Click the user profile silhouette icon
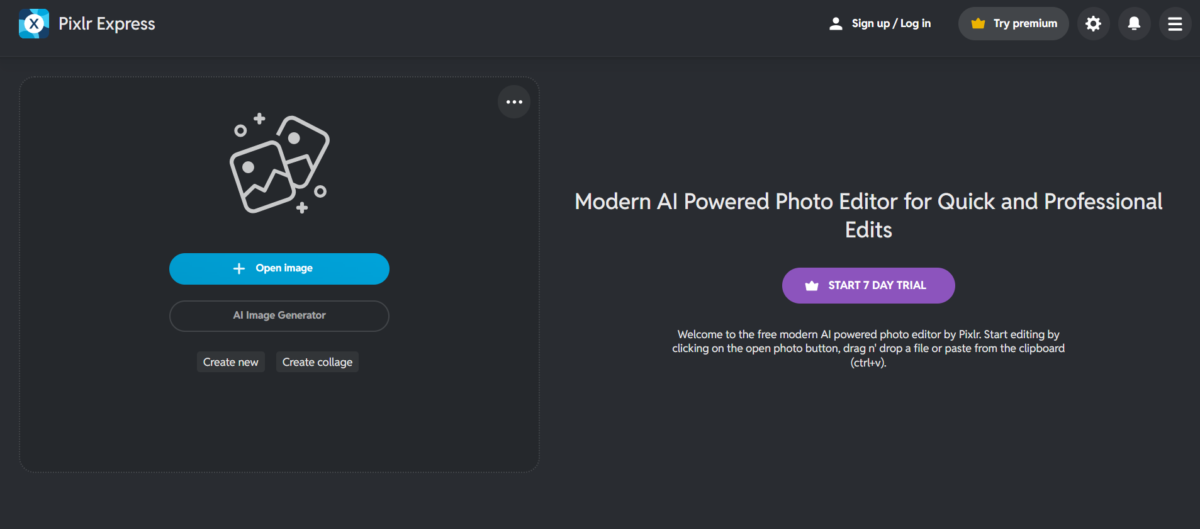1200x529 pixels. click(836, 24)
